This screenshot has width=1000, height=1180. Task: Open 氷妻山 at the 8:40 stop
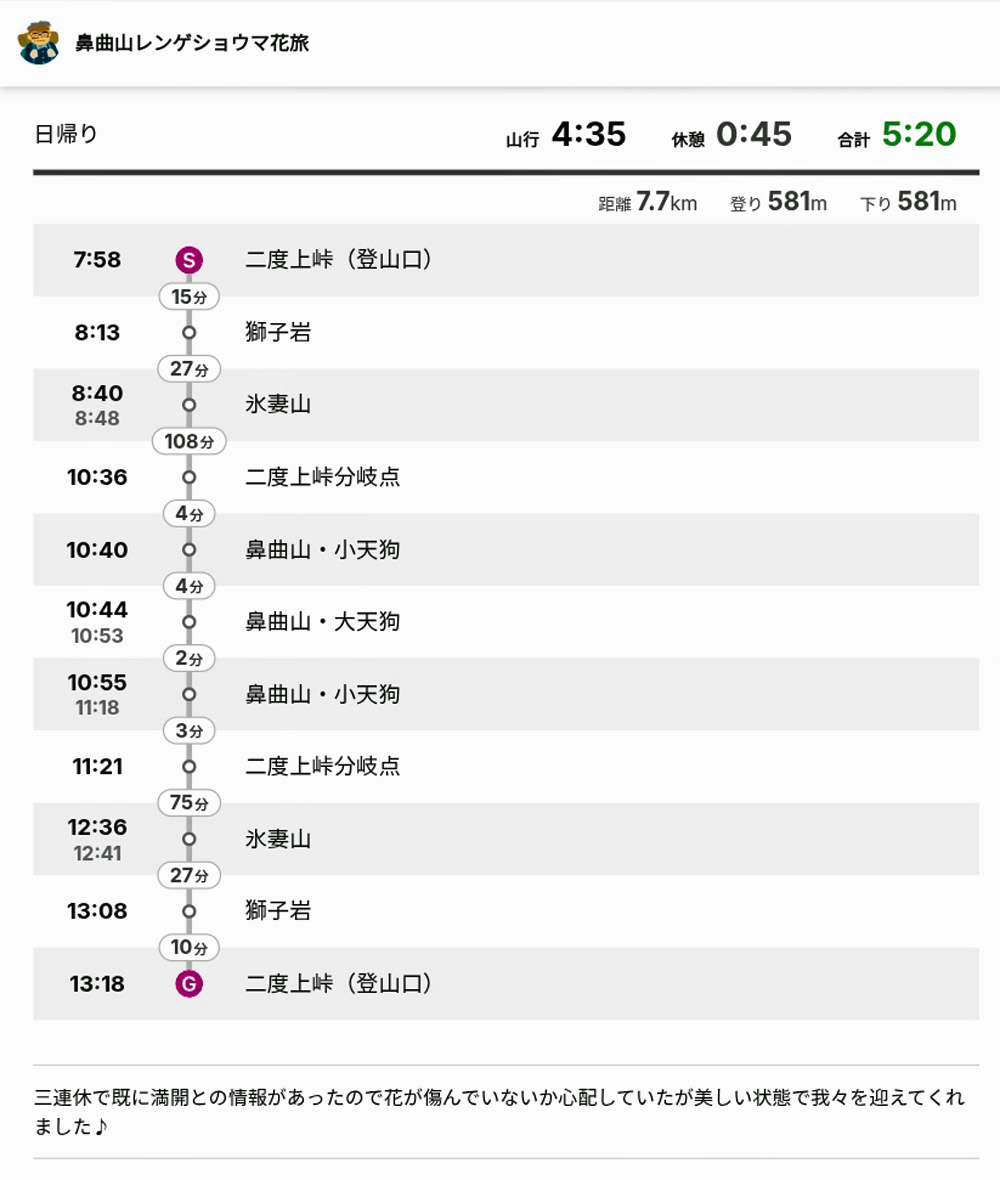pos(278,405)
